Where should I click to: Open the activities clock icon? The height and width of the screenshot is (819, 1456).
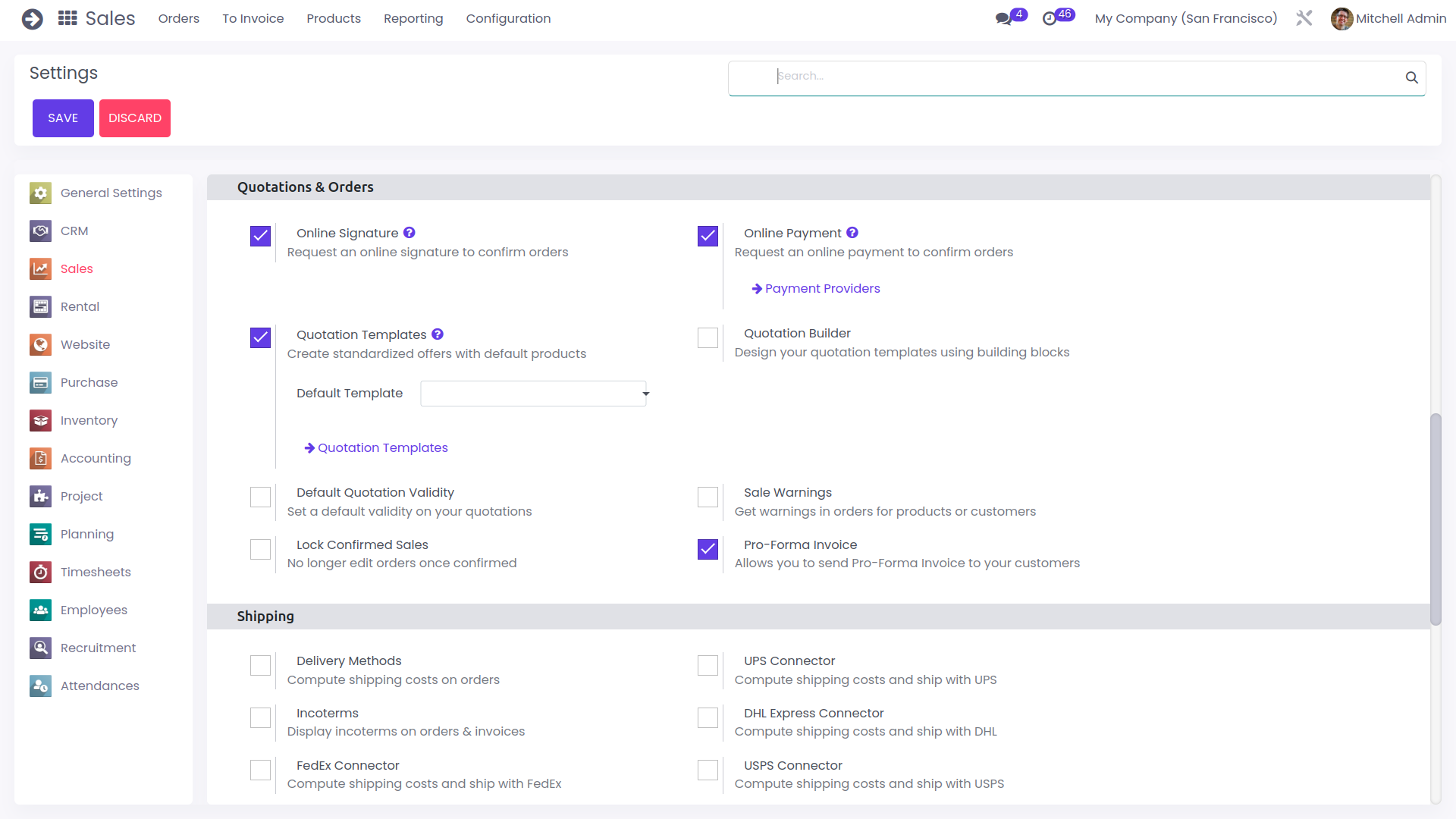pos(1050,19)
